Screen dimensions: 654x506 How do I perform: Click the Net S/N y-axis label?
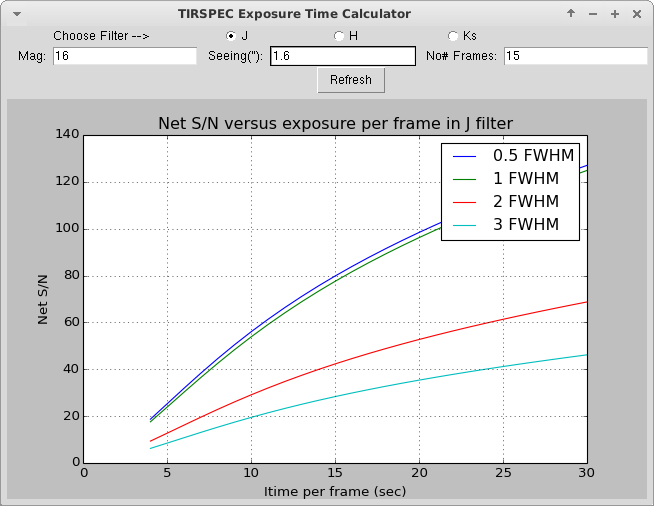click(x=43, y=300)
